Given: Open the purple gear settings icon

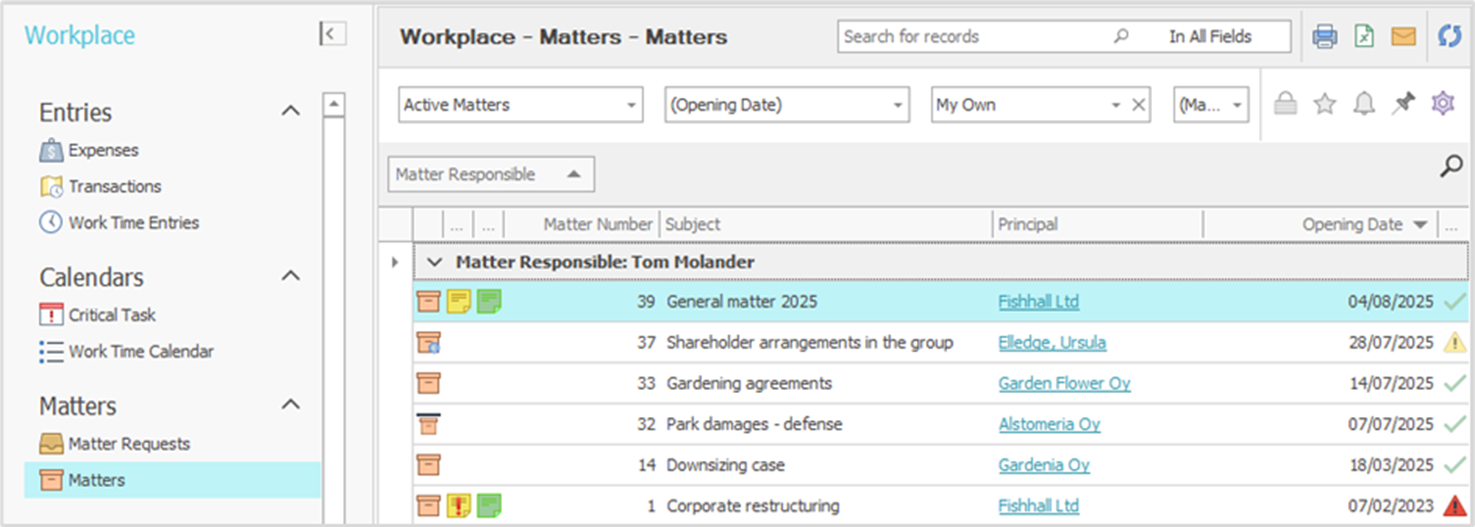Looking at the screenshot, I should tap(1442, 104).
